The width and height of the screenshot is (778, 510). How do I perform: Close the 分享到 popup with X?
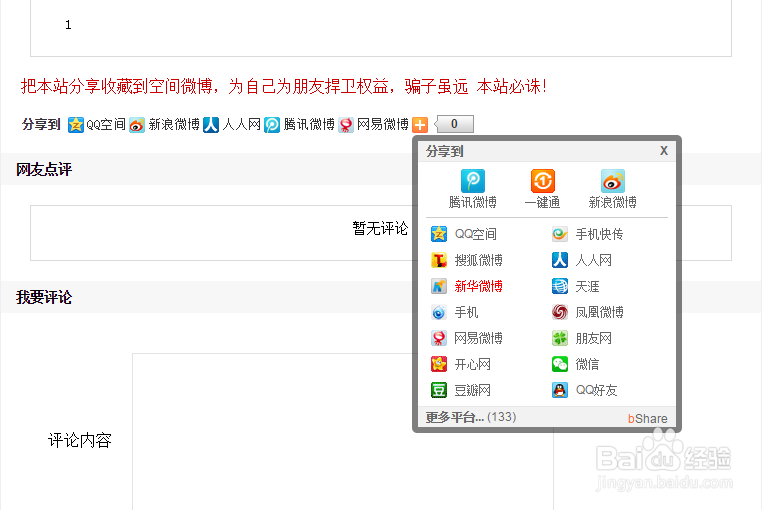click(664, 151)
